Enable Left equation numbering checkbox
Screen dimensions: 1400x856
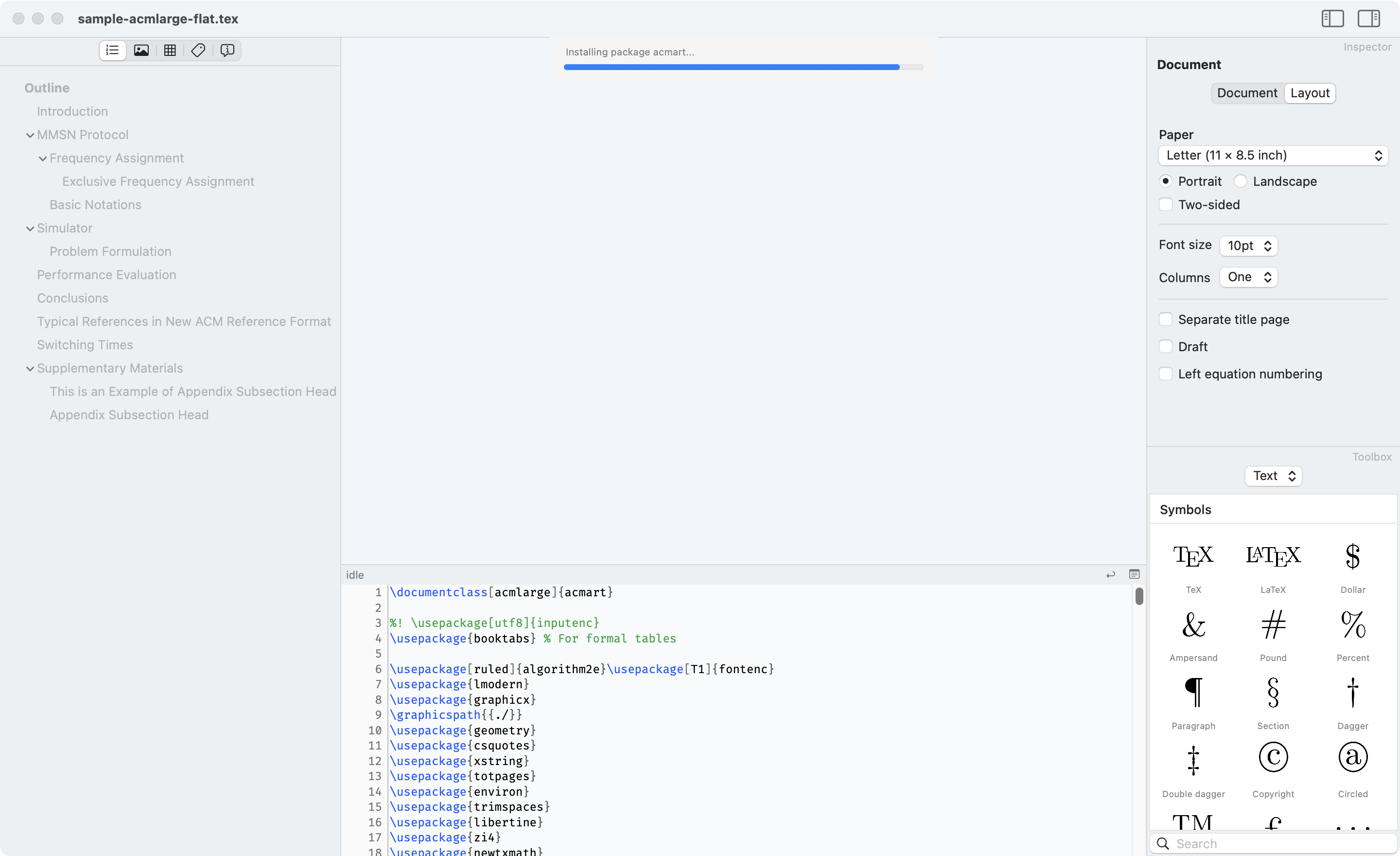(1165, 374)
